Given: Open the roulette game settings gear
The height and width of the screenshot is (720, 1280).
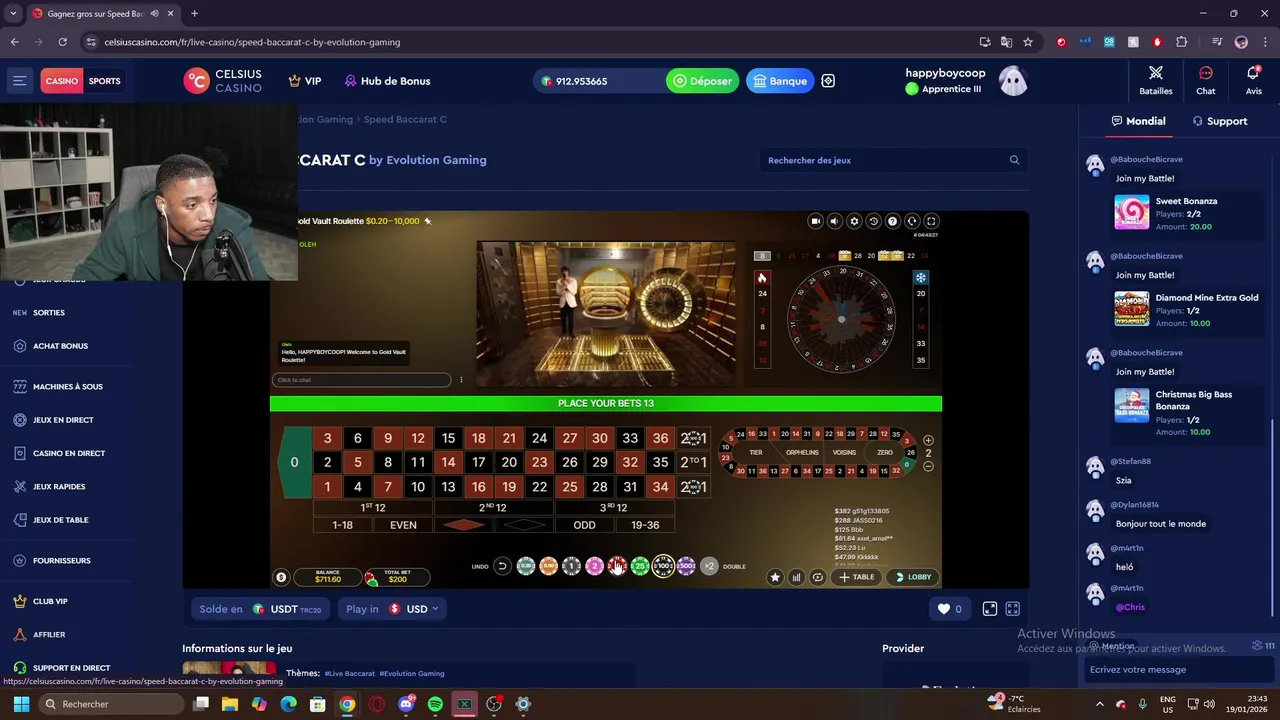Looking at the screenshot, I should click(854, 221).
